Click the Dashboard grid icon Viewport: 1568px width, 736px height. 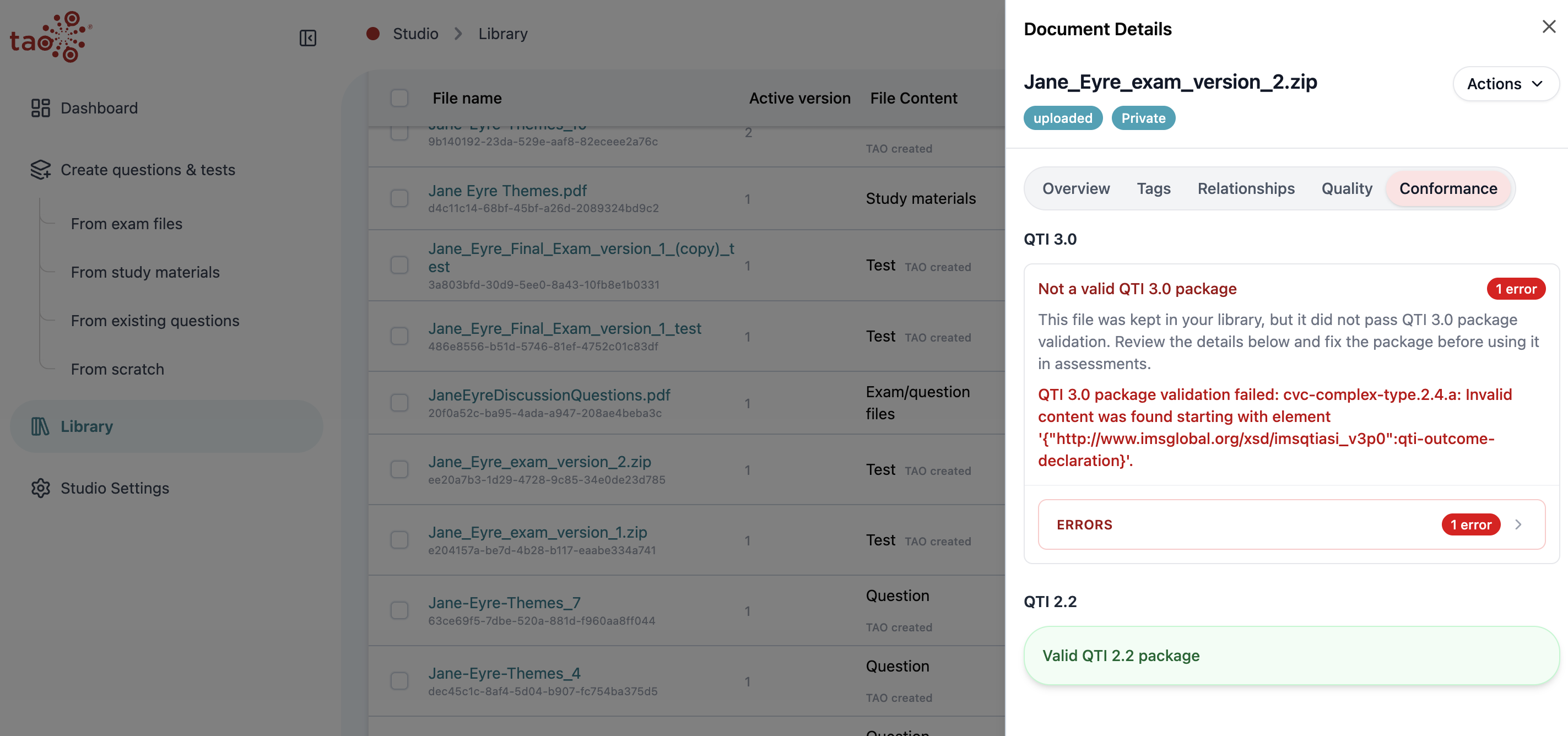(40, 108)
